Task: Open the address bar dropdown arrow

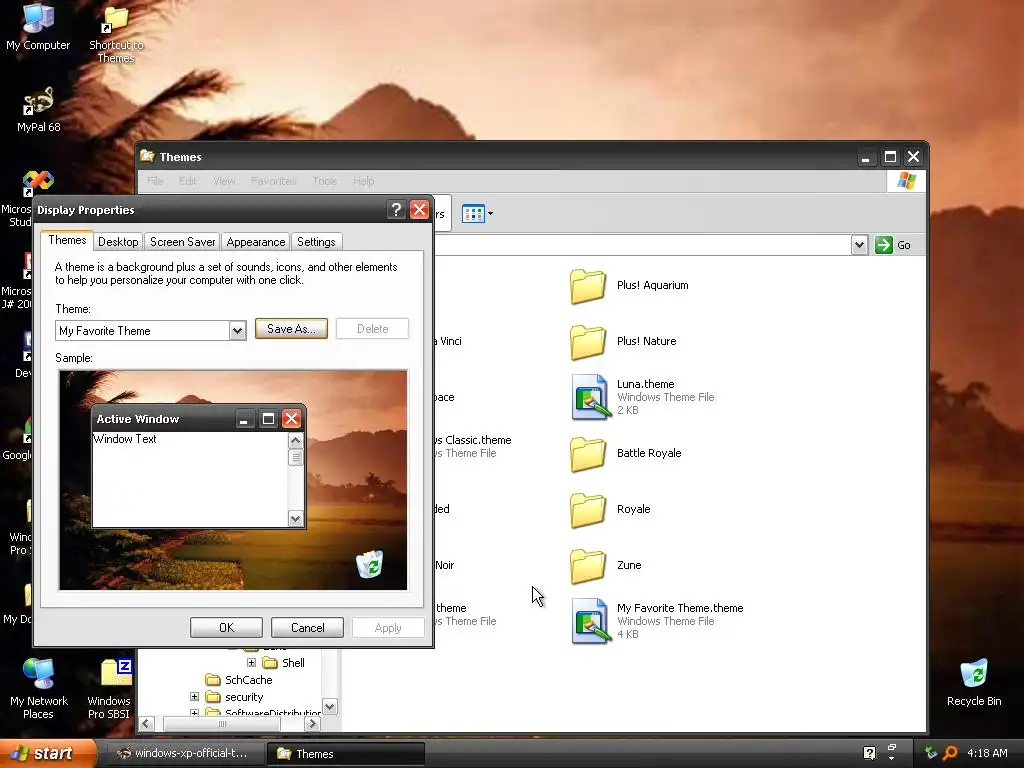Action: tap(859, 245)
